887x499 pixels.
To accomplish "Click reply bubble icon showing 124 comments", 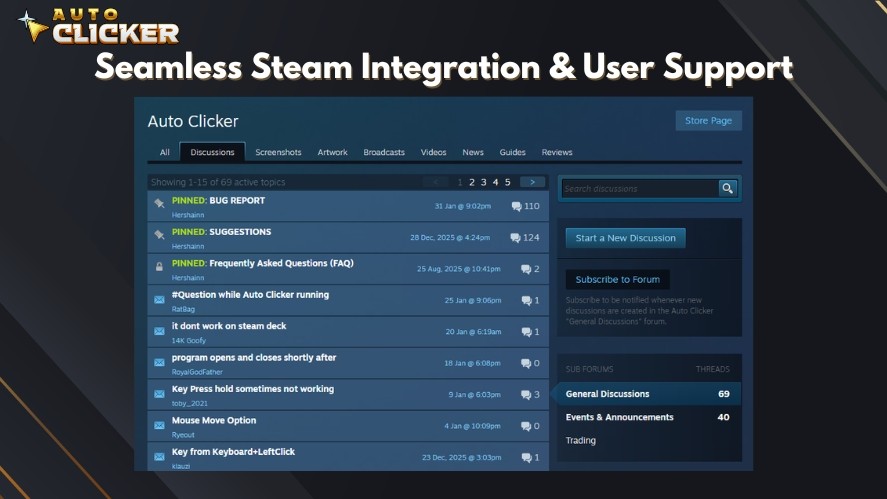I will pyautogui.click(x=515, y=238).
